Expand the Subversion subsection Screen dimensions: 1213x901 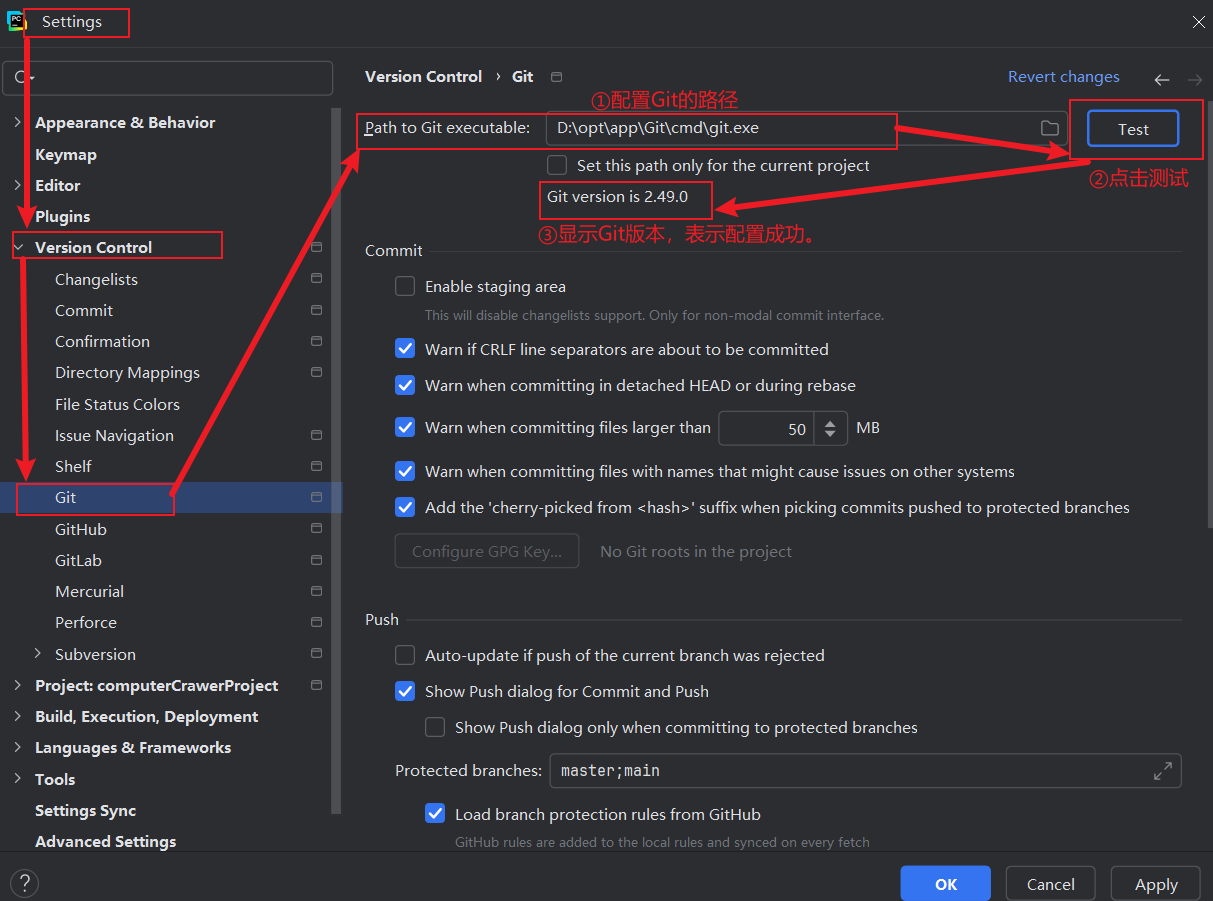(37, 654)
